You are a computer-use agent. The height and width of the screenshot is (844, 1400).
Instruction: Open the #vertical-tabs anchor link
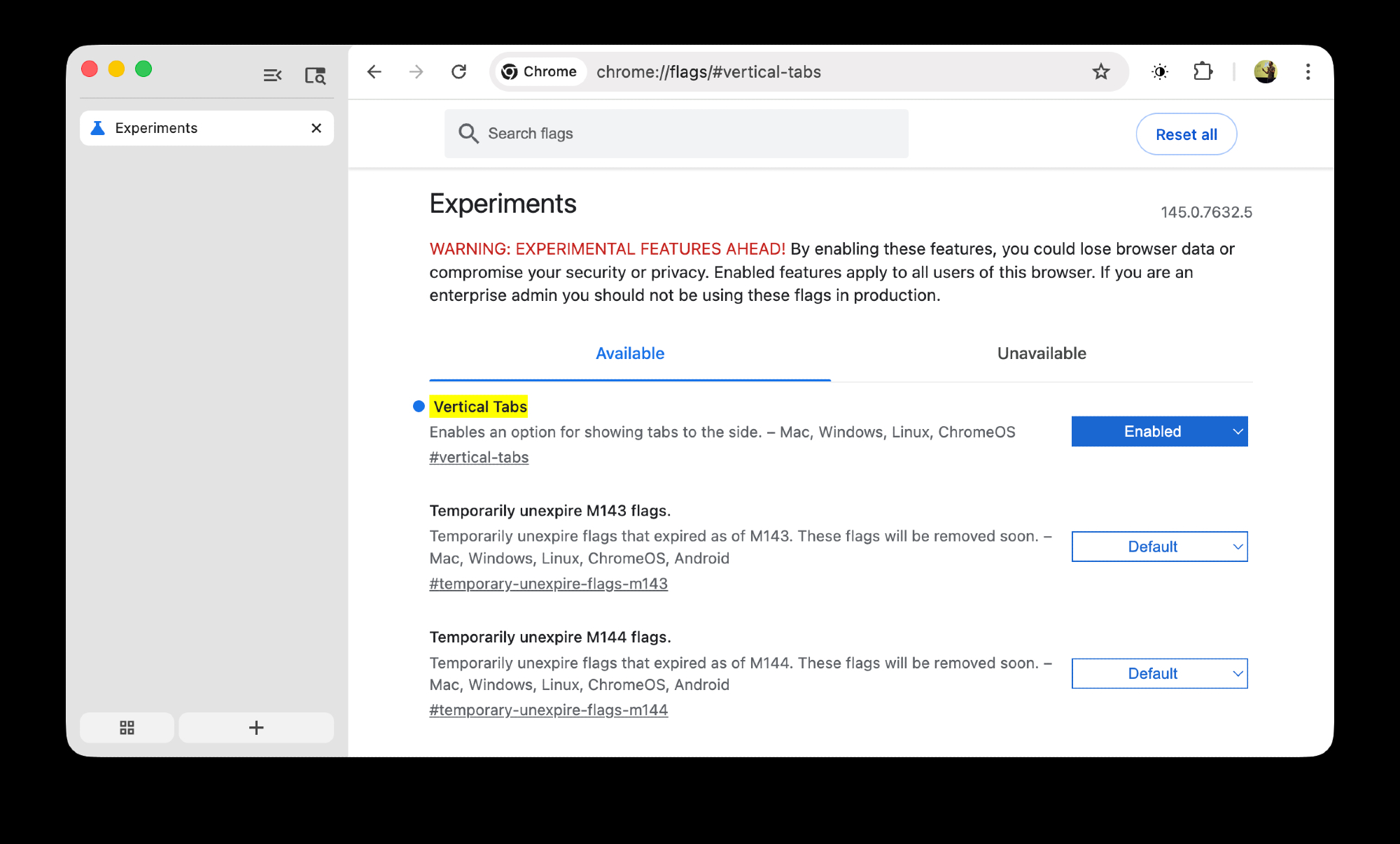(x=479, y=457)
